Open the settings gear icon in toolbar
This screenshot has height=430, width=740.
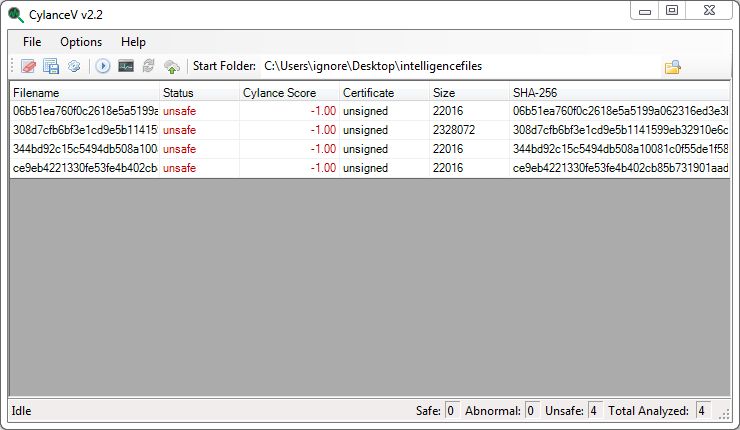(73, 67)
